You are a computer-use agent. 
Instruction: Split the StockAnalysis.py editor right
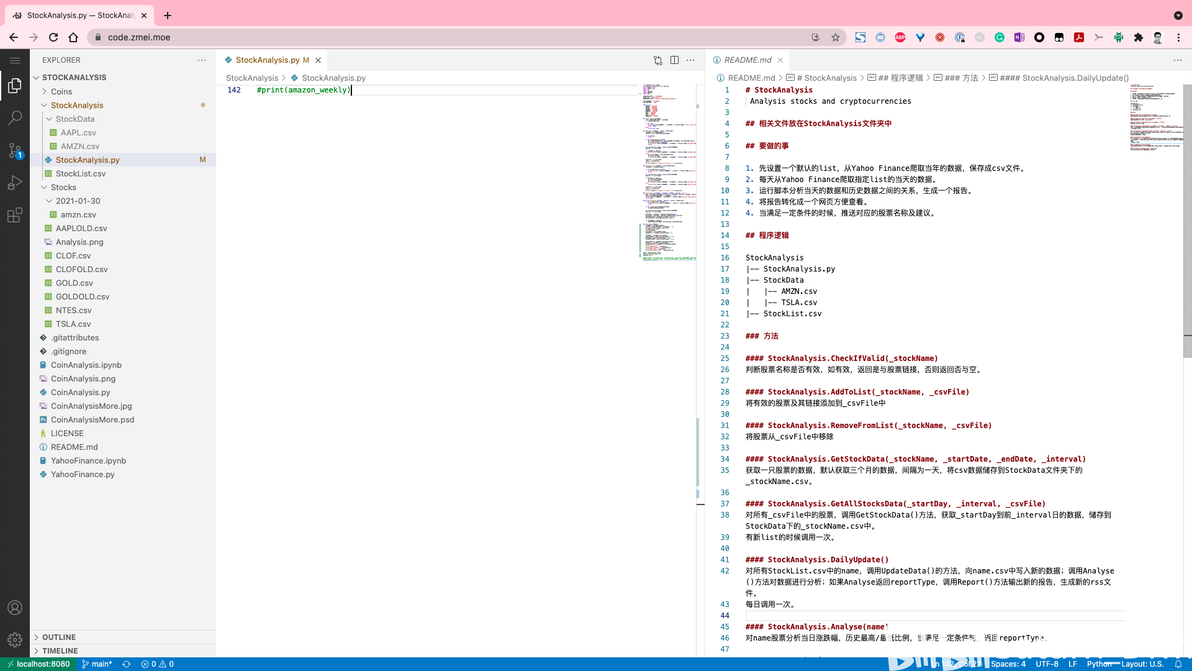pyautogui.click(x=674, y=60)
